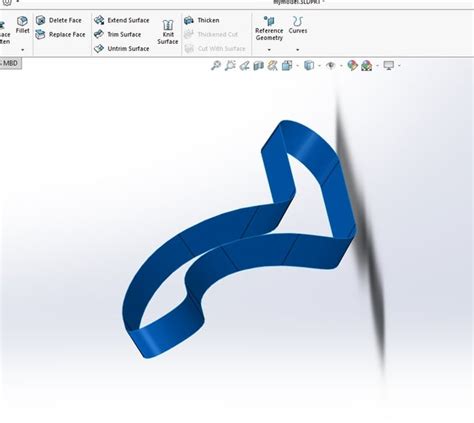The height and width of the screenshot is (423, 474).
Task: Select the Fillet tool
Action: [22, 25]
